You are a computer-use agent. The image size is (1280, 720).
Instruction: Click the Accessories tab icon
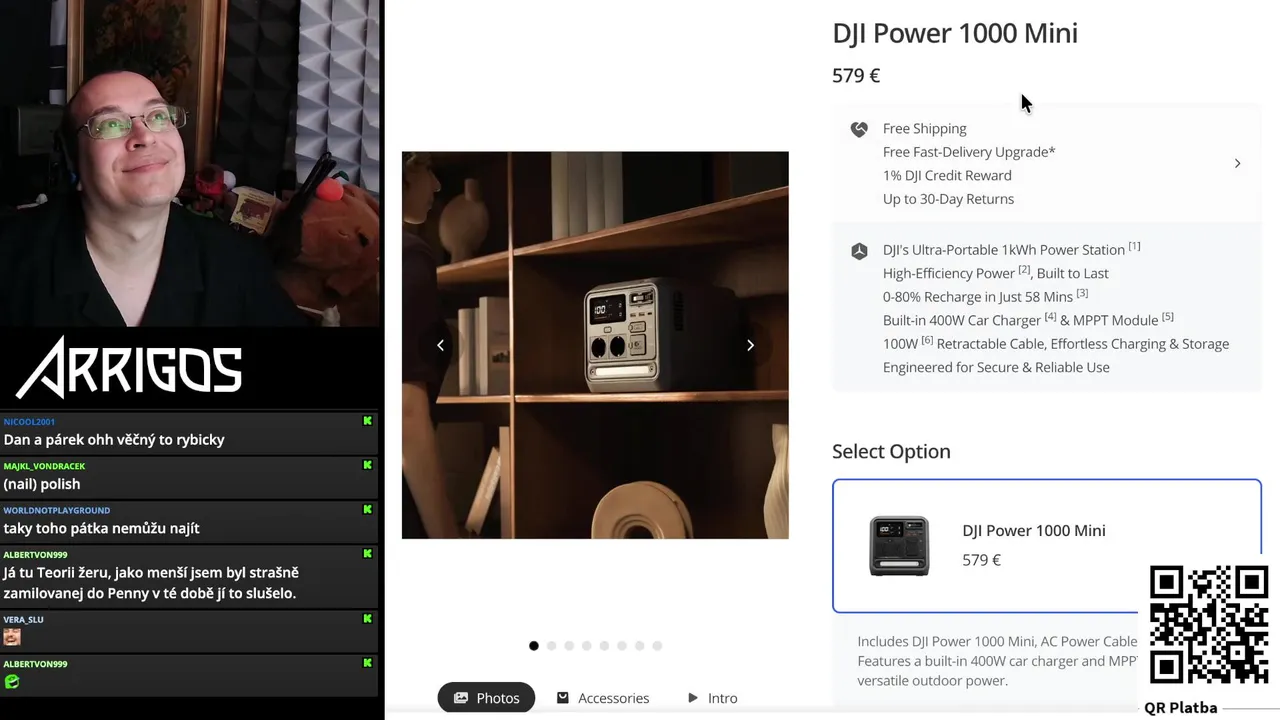pos(563,698)
